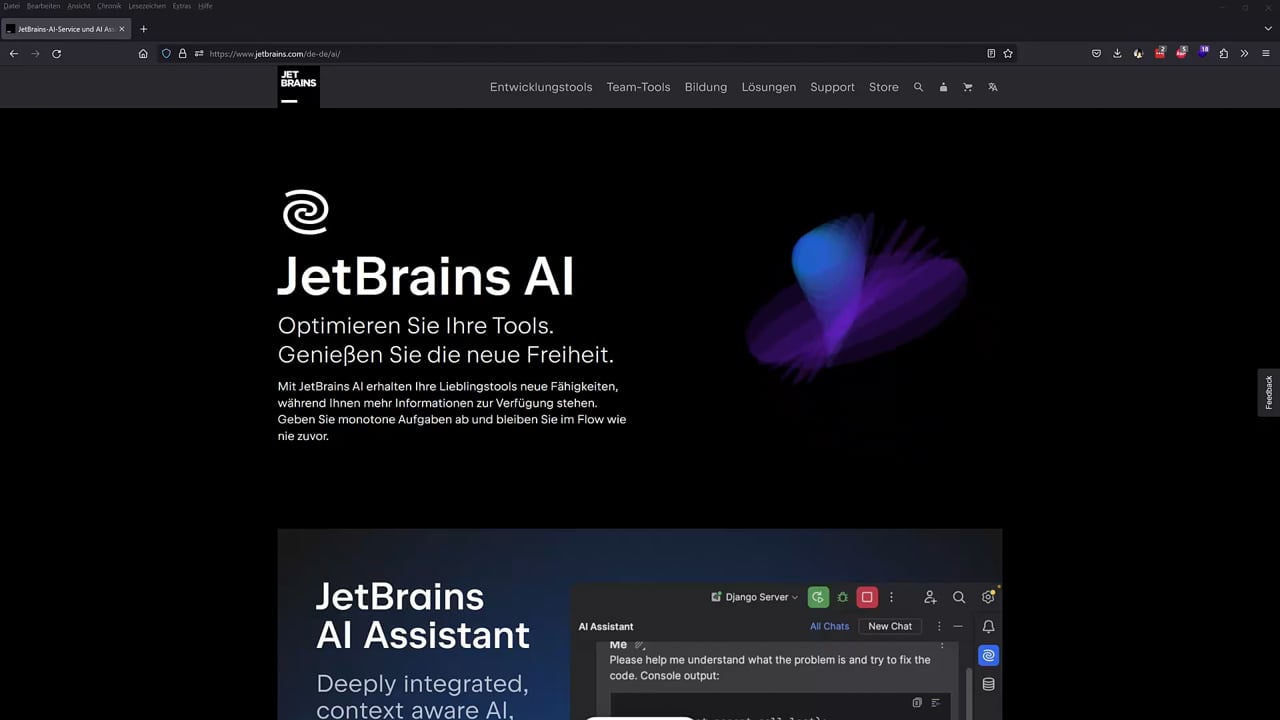Click the JetBrains logo in site header
Viewport: 1280px width, 720px height.
point(298,87)
